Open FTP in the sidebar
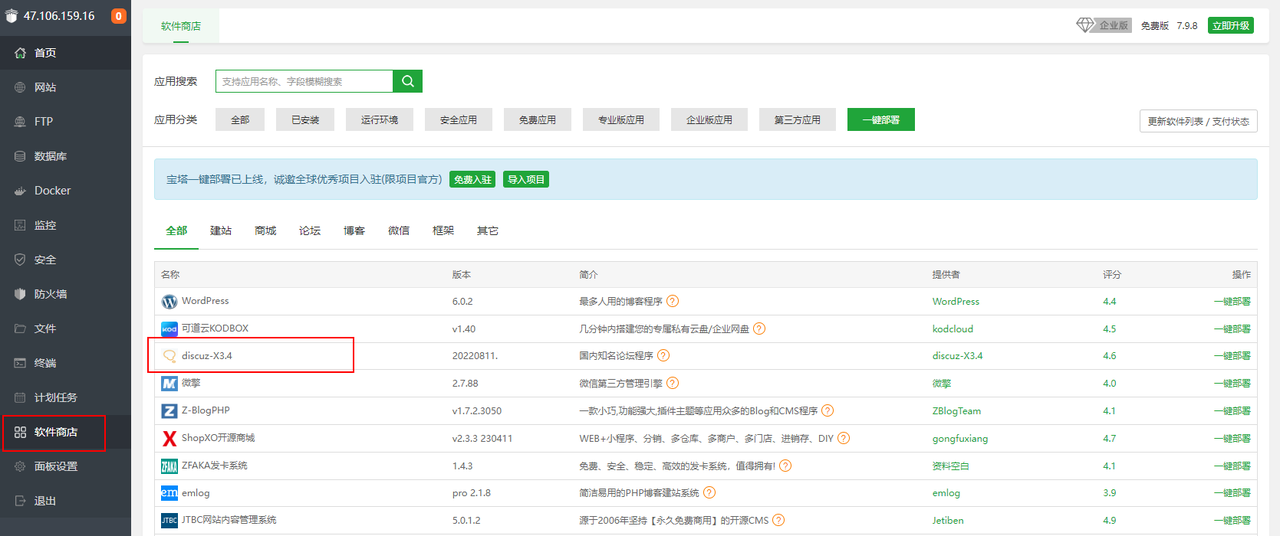This screenshot has width=1280, height=536. coord(65,122)
